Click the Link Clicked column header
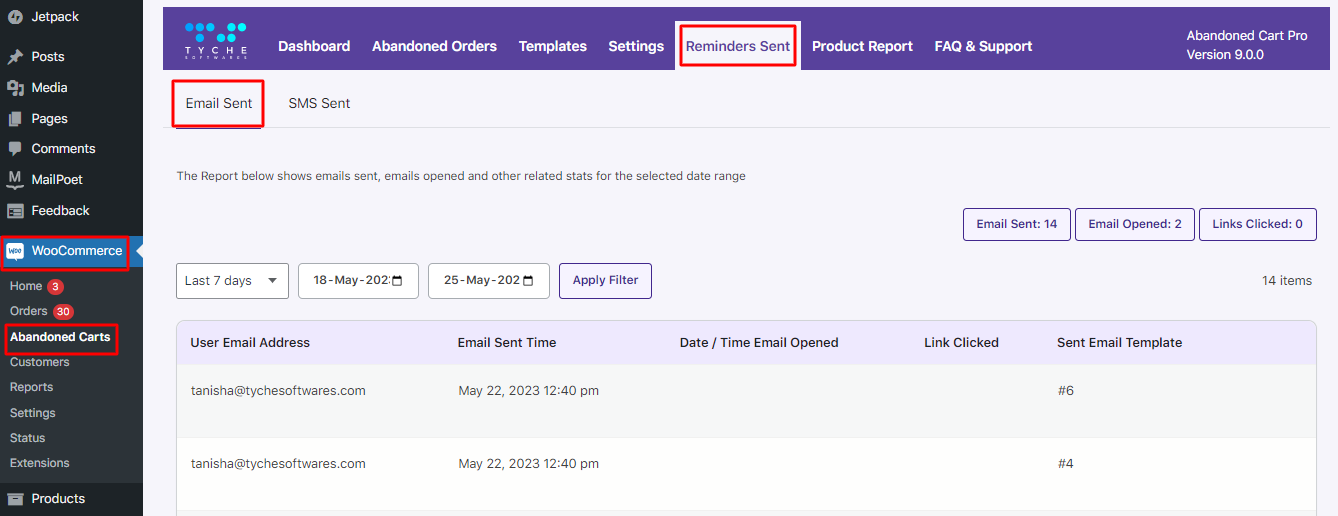Image resolution: width=1338 pixels, height=516 pixels. 961,342
